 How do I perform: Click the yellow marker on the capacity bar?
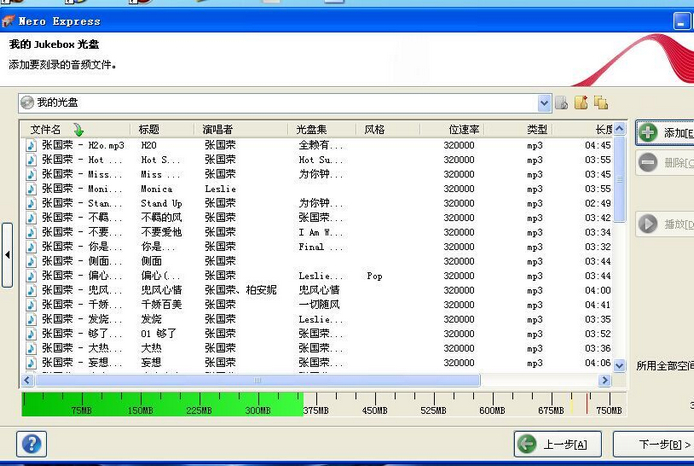[571, 404]
